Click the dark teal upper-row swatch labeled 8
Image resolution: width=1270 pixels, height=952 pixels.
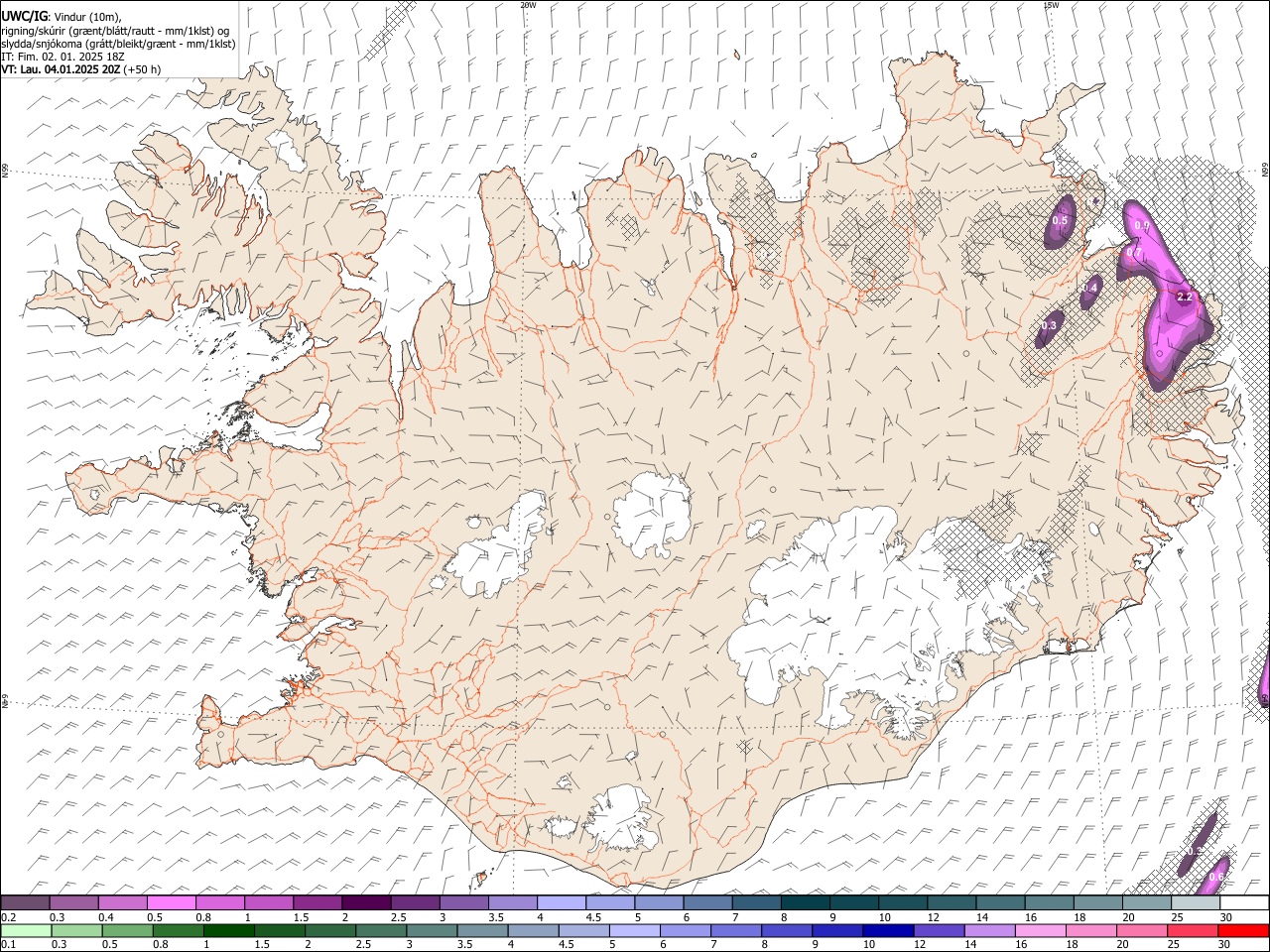pos(806,903)
